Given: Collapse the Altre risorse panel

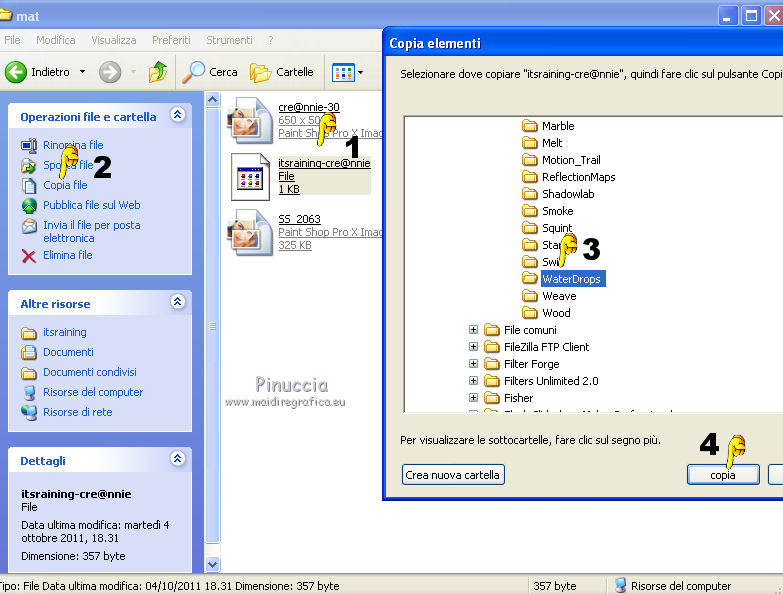Looking at the screenshot, I should (x=177, y=301).
